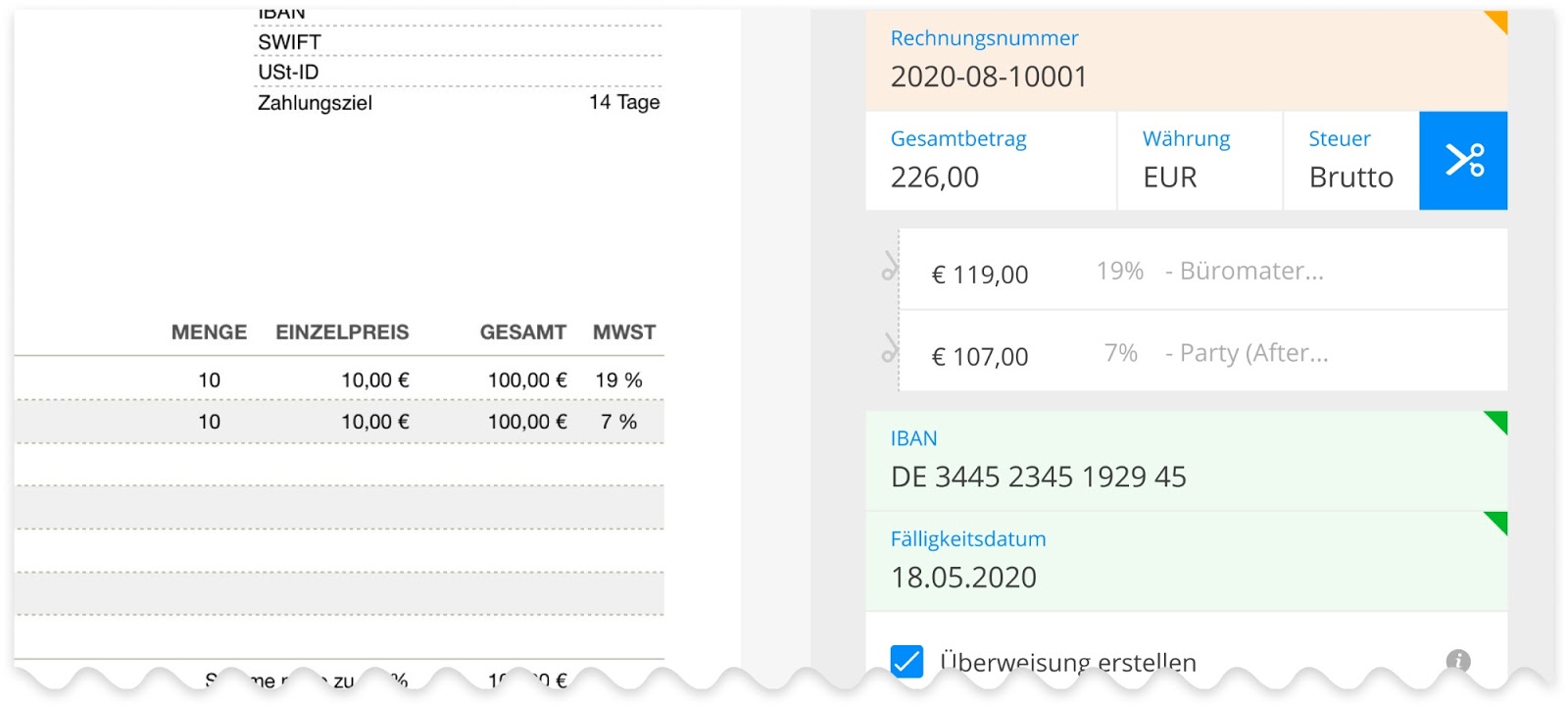The width and height of the screenshot is (1568, 708).
Task: Click the 19 % tax cell in the invoice table
Action: 618,380
